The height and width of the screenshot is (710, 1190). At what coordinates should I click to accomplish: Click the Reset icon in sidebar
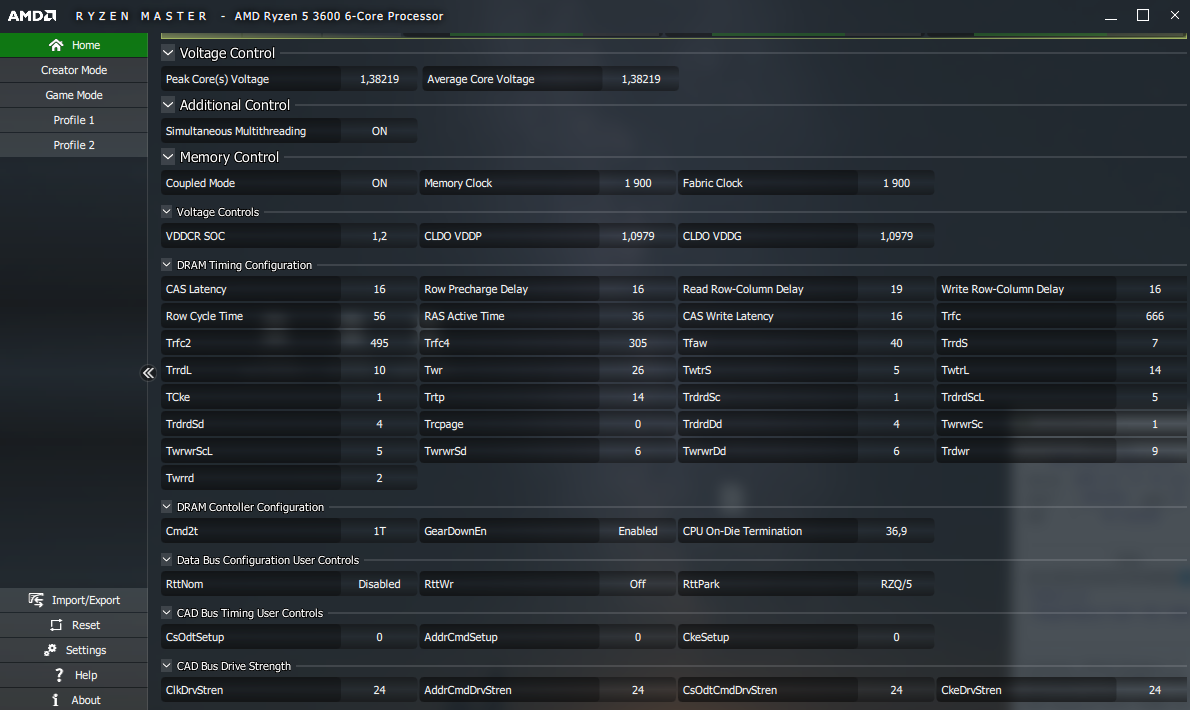click(x=56, y=625)
